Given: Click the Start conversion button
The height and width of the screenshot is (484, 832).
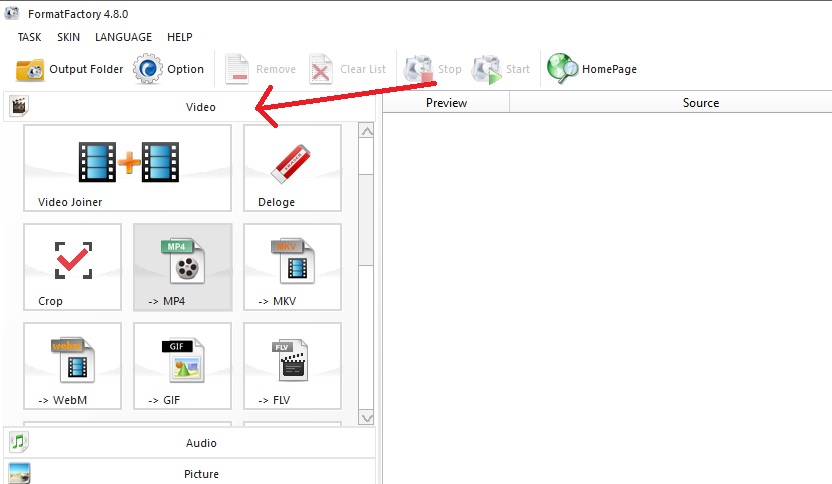Looking at the screenshot, I should pos(500,69).
